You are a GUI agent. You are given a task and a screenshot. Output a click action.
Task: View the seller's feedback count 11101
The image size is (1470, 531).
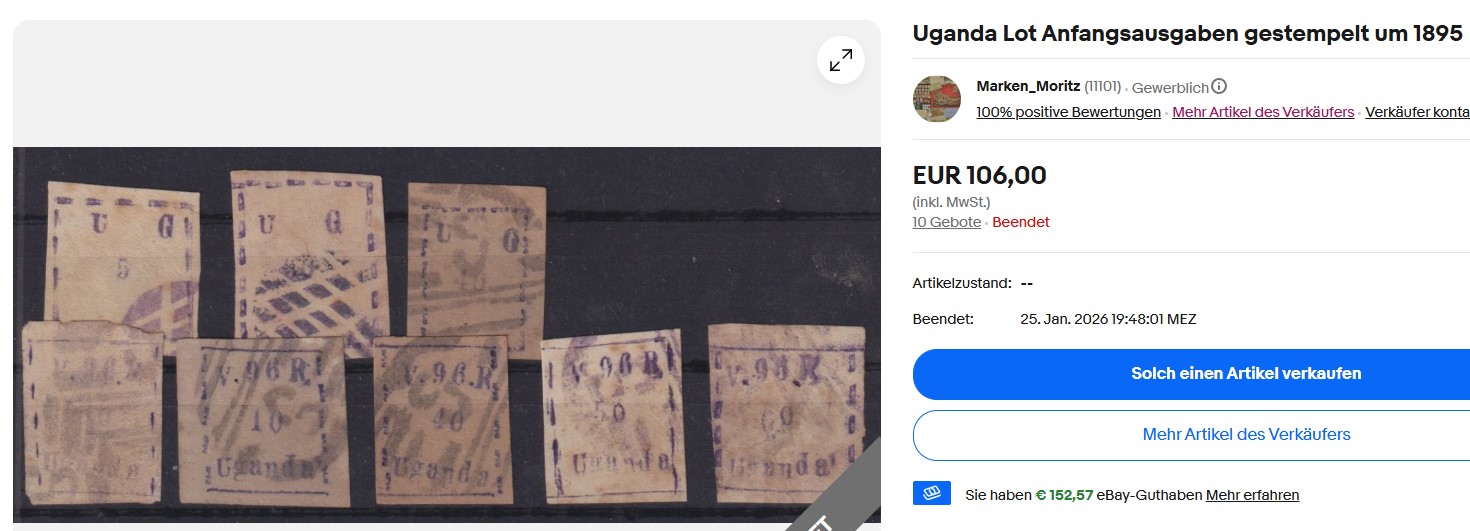tap(1103, 87)
